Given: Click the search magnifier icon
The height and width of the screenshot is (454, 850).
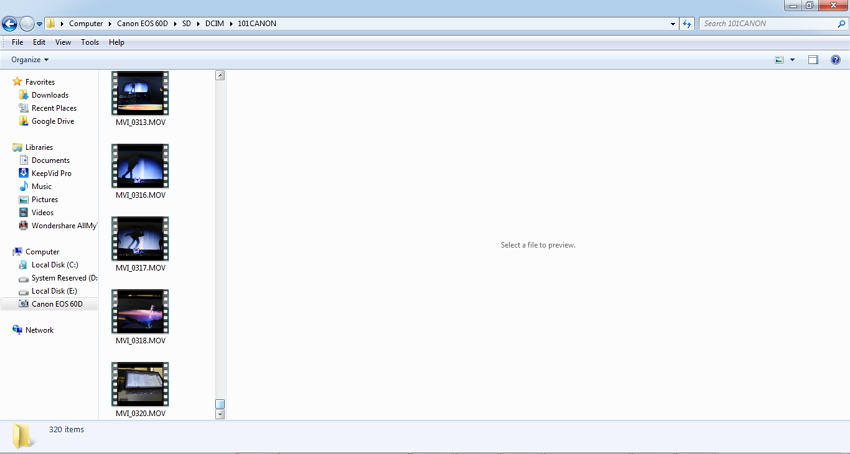Looking at the screenshot, I should click(841, 24).
